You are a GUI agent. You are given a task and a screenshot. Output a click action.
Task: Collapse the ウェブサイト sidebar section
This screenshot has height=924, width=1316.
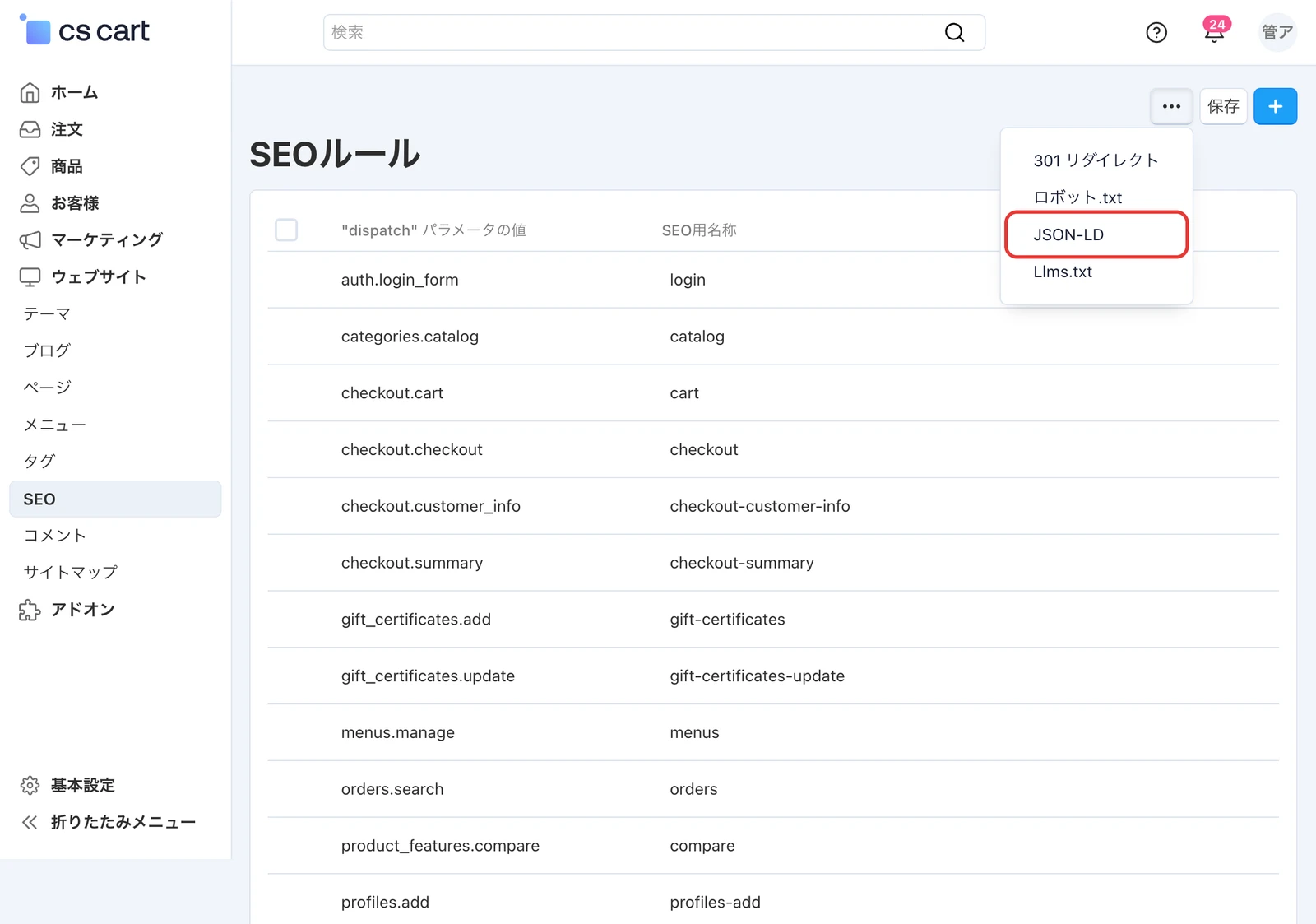coord(99,277)
